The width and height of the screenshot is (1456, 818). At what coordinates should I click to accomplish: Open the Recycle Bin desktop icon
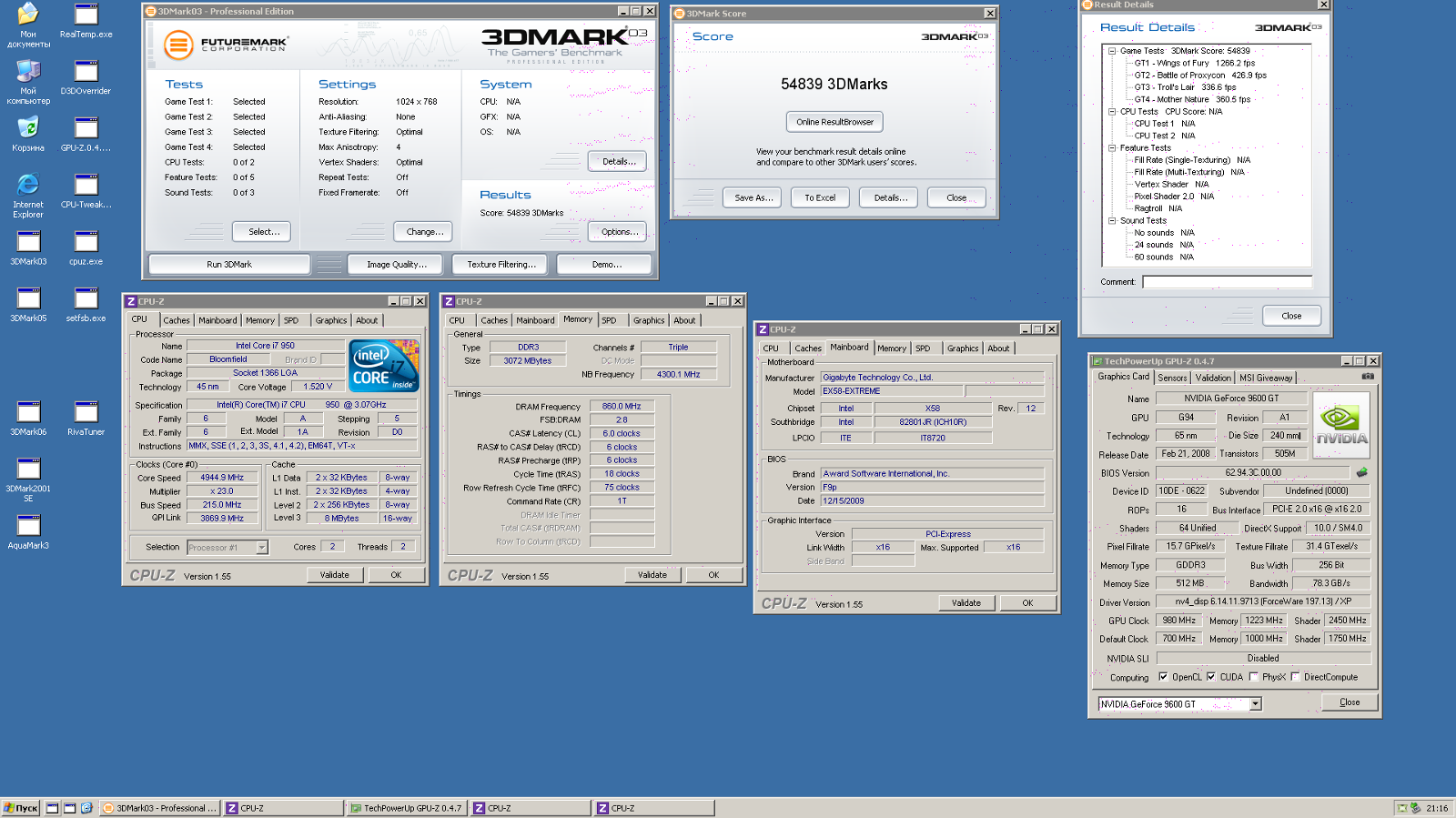point(28,135)
